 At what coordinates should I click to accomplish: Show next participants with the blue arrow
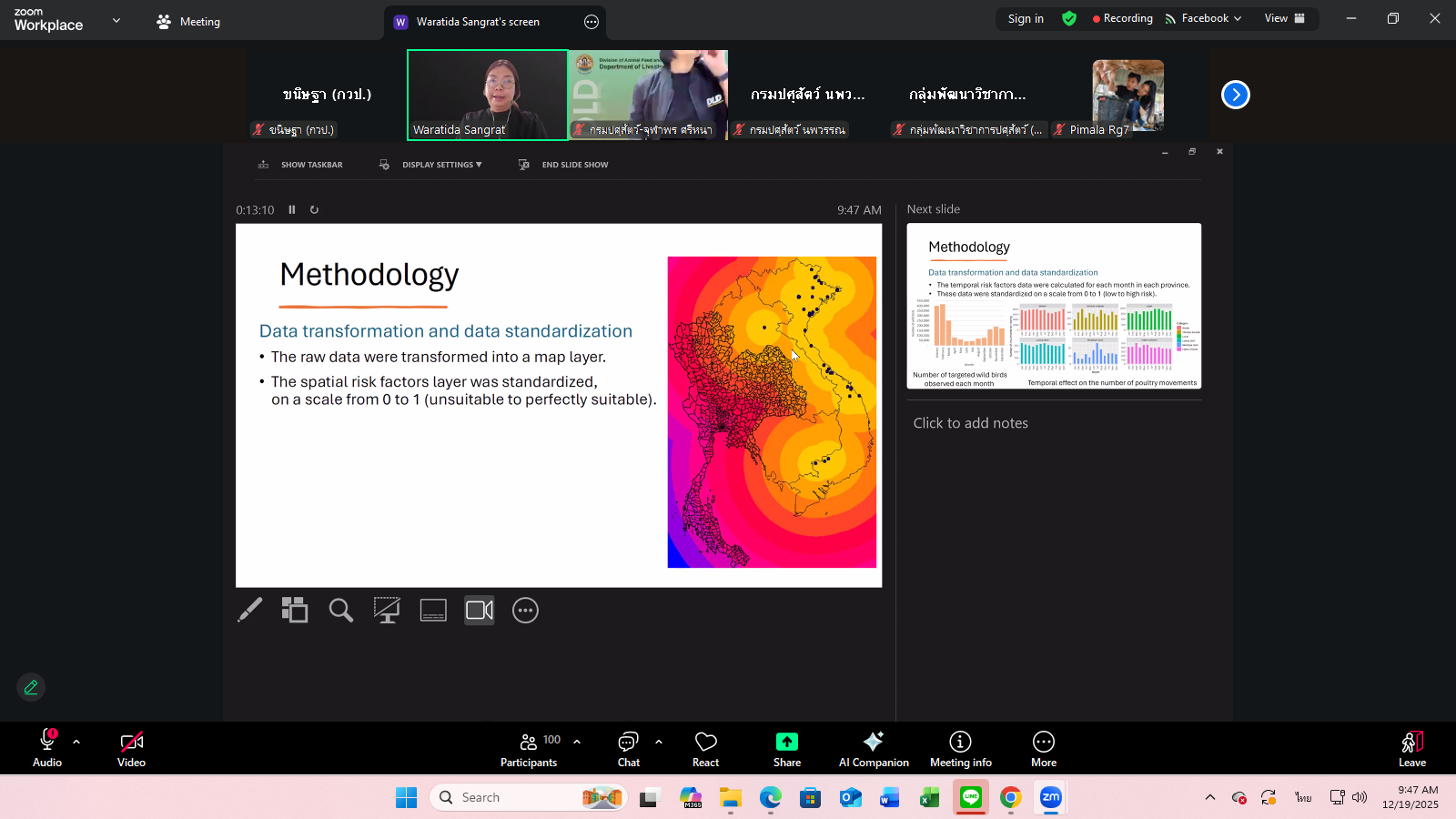(1235, 95)
